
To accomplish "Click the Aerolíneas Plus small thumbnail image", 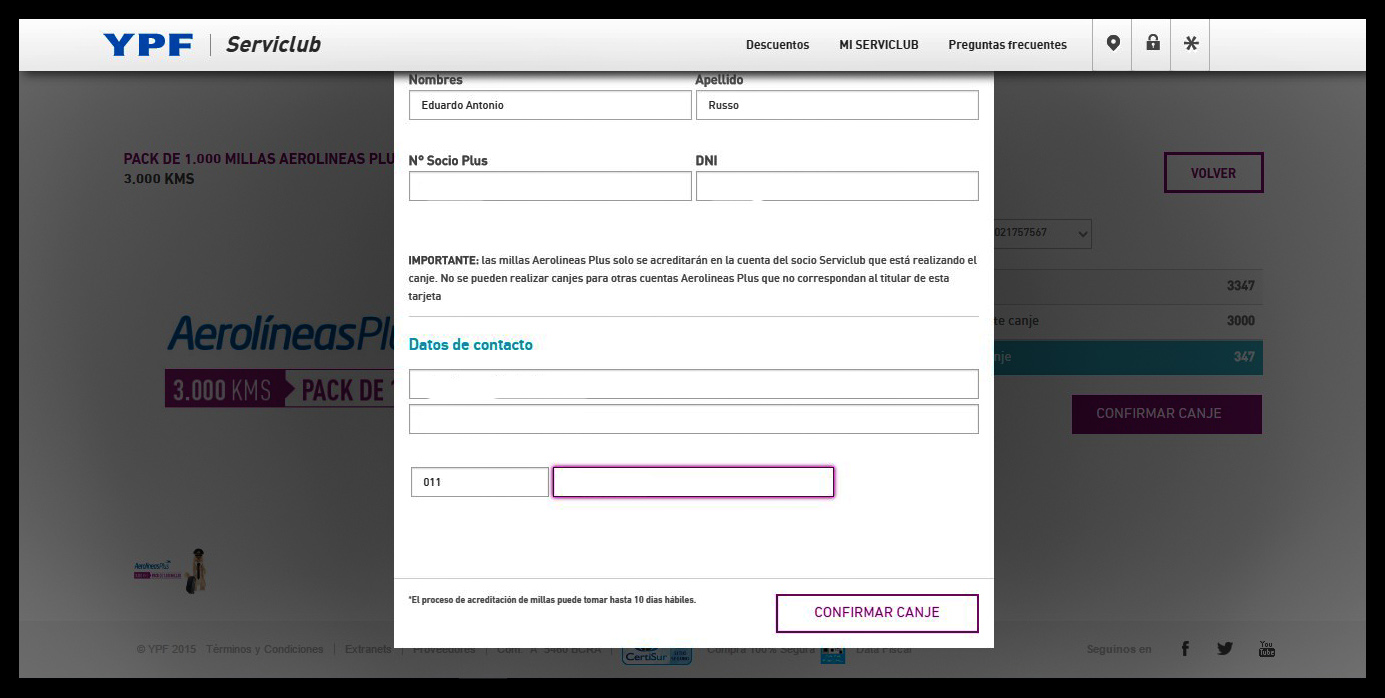I will point(170,571).
